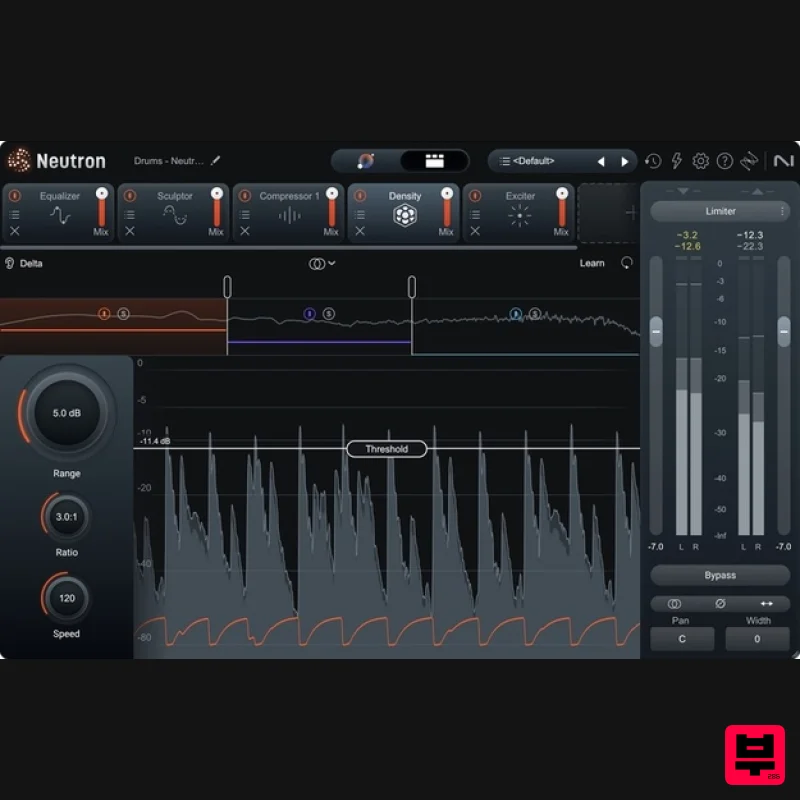The width and height of the screenshot is (800, 800).
Task: Toggle the Equalizer module power button
Action: coord(15,195)
